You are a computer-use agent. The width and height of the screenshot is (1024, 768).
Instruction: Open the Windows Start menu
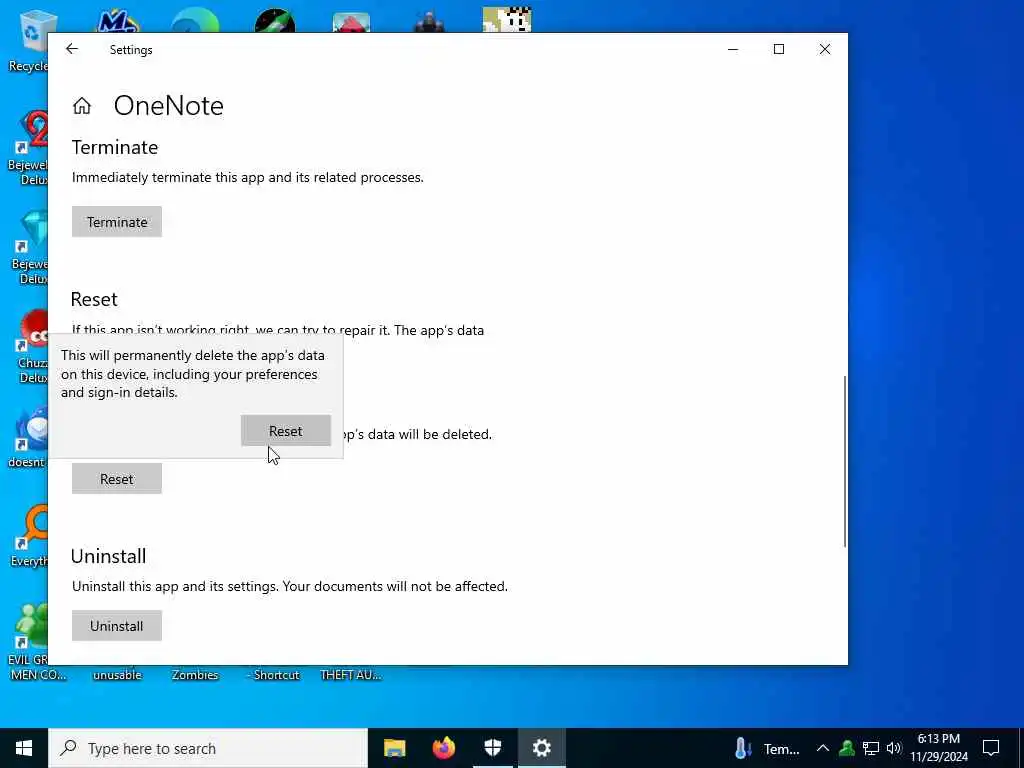pos(24,748)
